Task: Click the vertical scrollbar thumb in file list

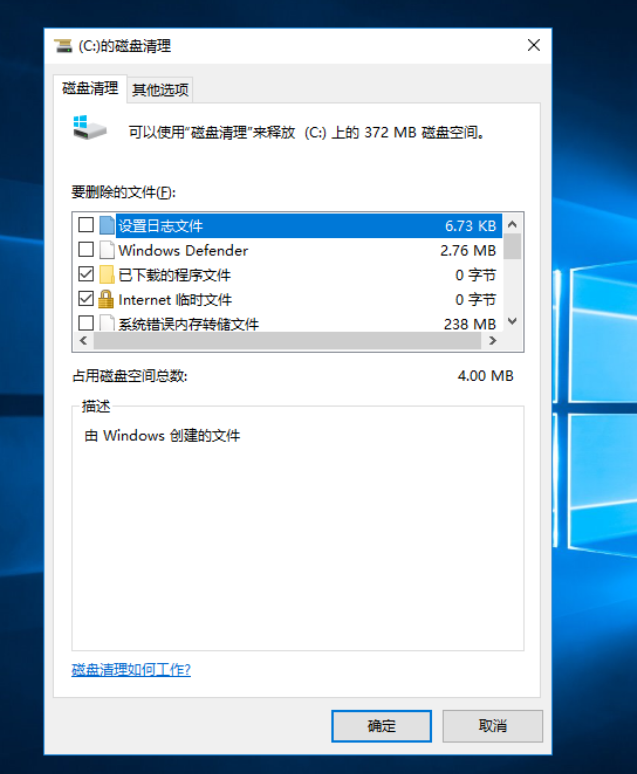Action: coord(513,246)
